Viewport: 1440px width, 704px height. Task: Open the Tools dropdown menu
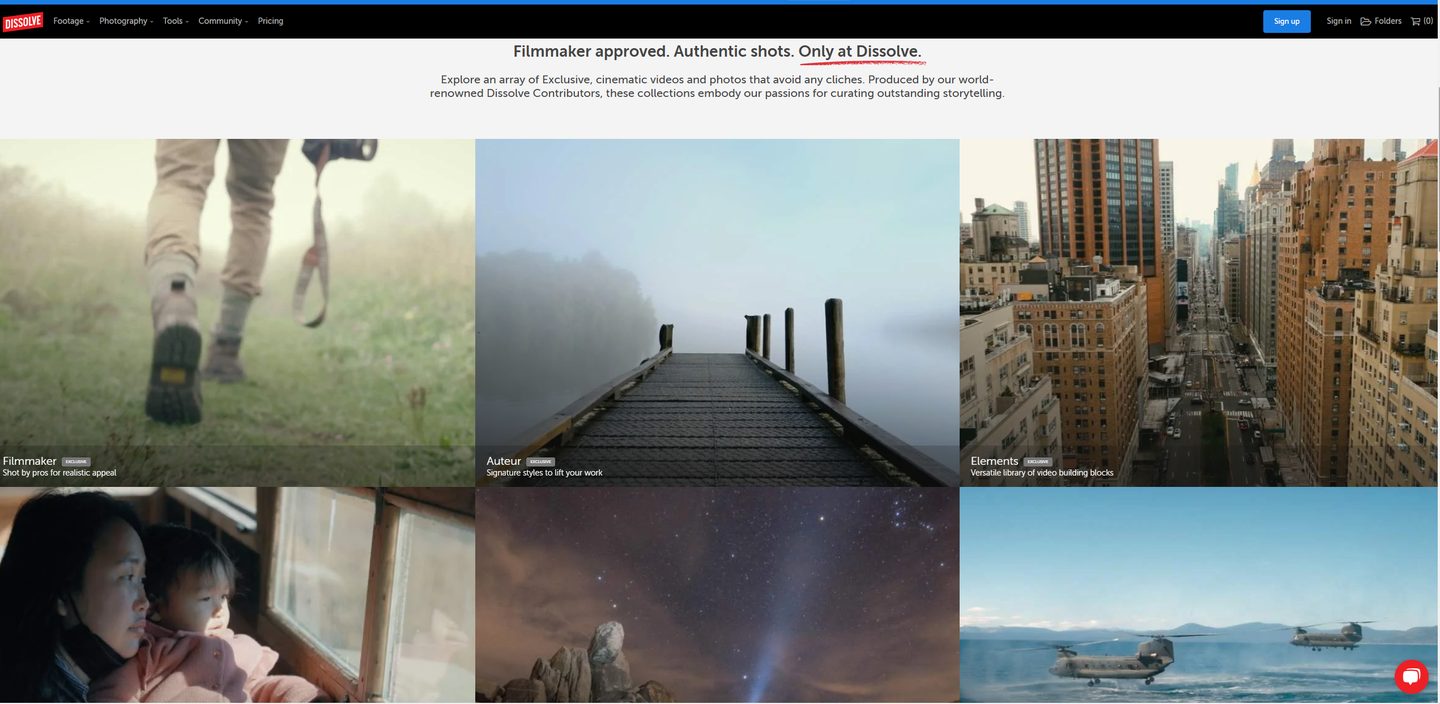coord(176,21)
